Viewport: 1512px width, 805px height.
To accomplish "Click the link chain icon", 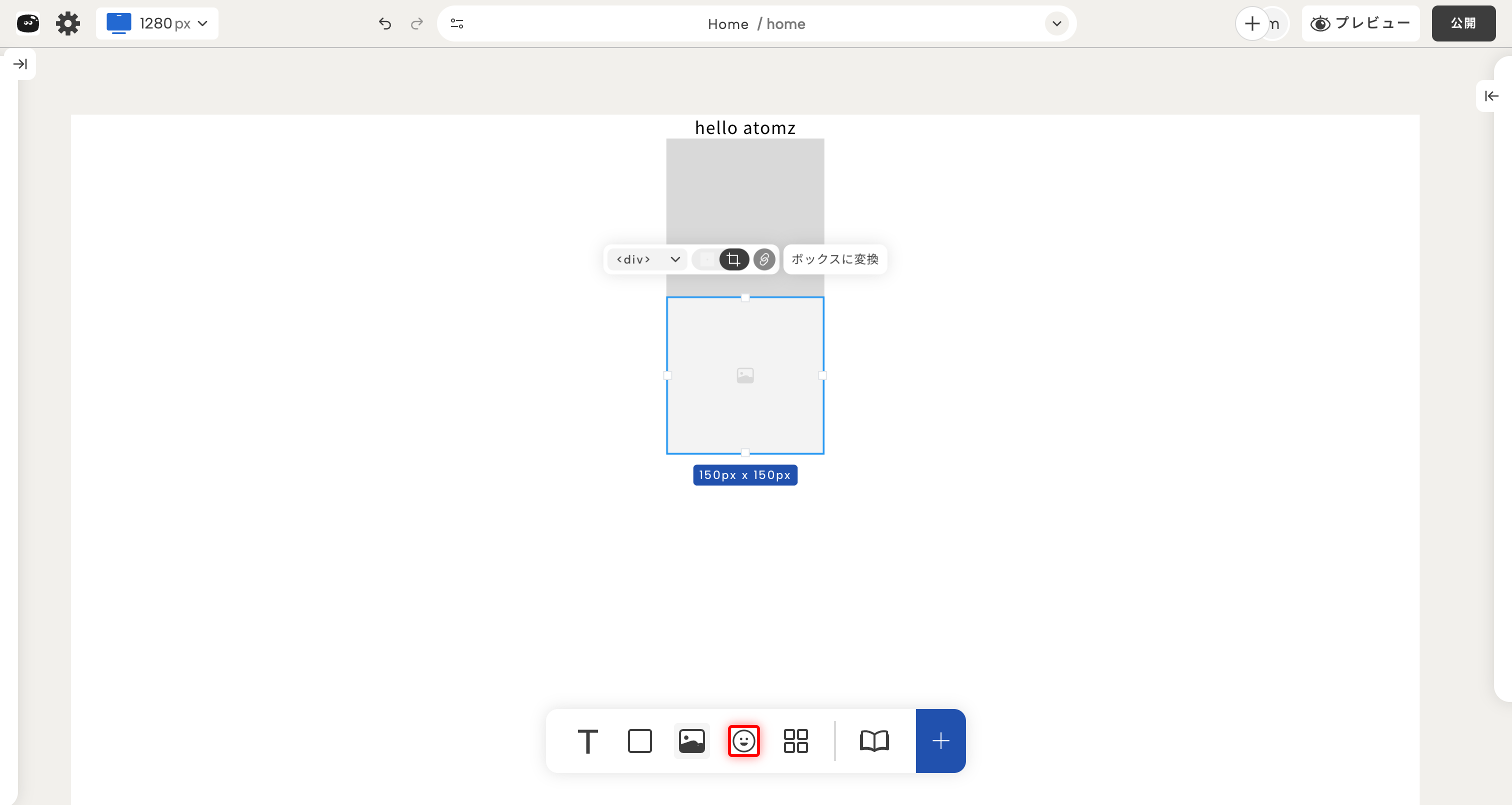I will click(x=763, y=259).
